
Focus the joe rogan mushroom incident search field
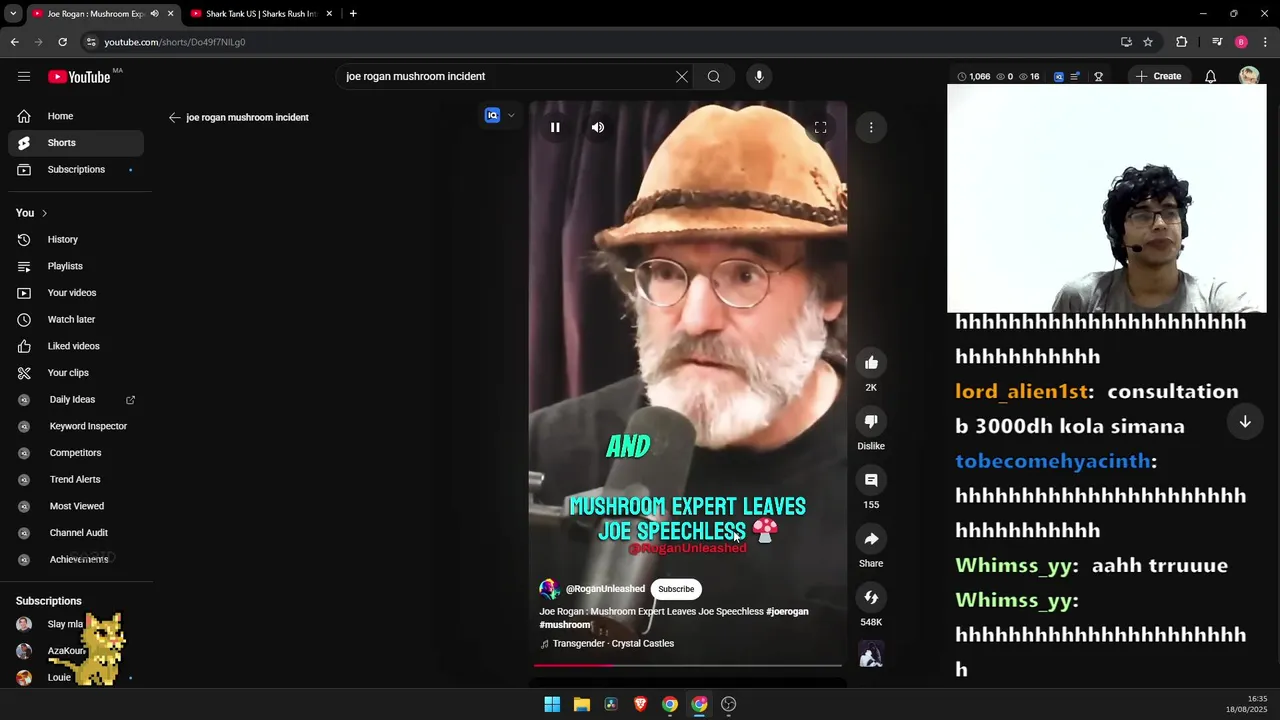[505, 76]
